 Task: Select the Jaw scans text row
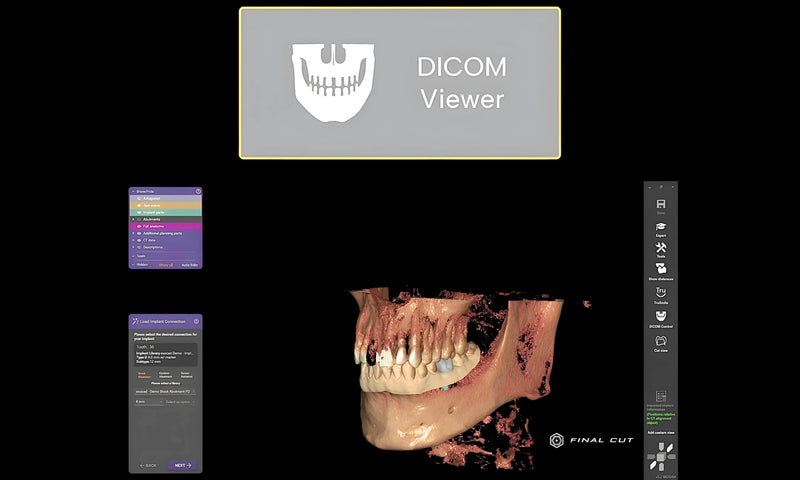165,206
